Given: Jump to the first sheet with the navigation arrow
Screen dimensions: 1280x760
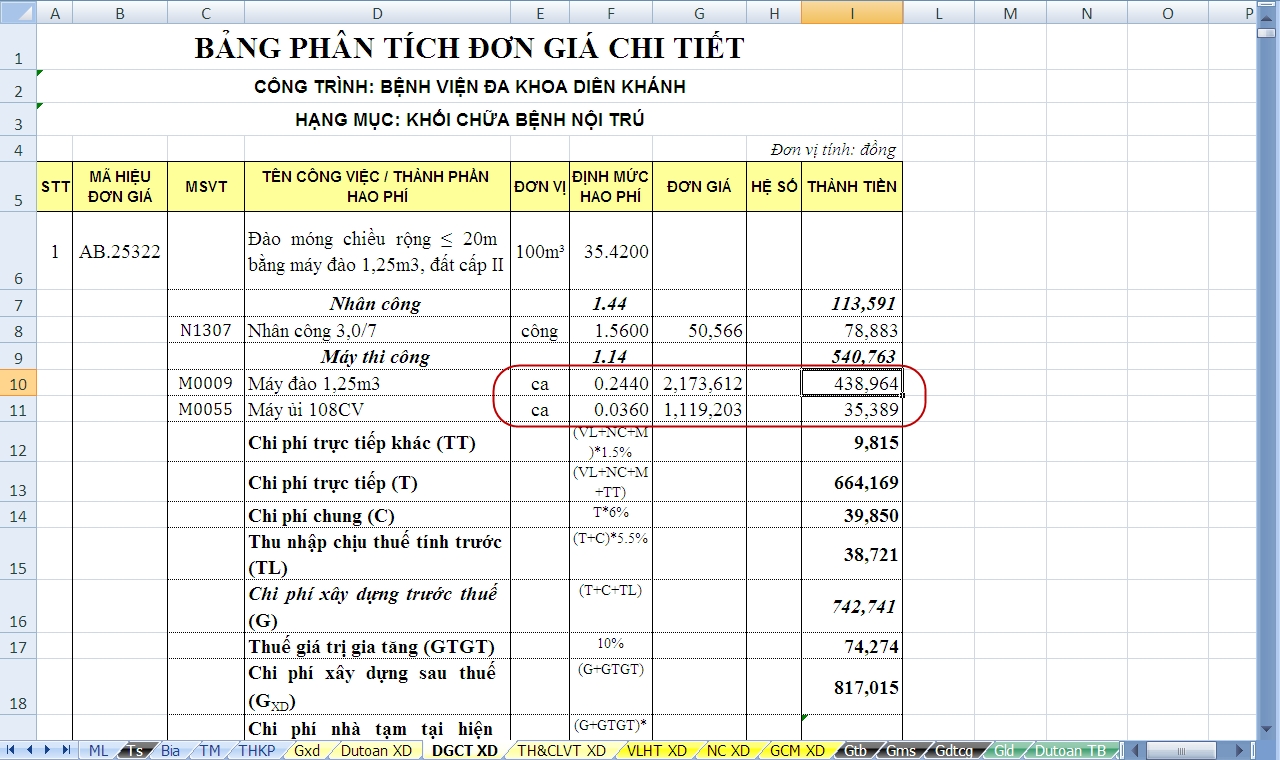Looking at the screenshot, I should tap(11, 750).
